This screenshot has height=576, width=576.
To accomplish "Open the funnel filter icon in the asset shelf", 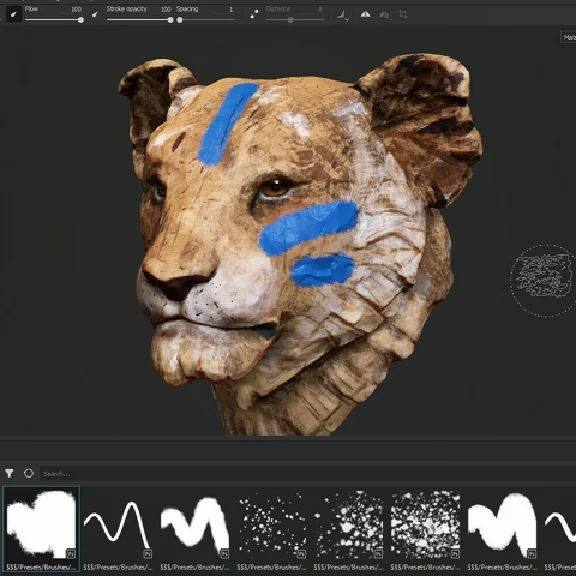I will (9, 473).
